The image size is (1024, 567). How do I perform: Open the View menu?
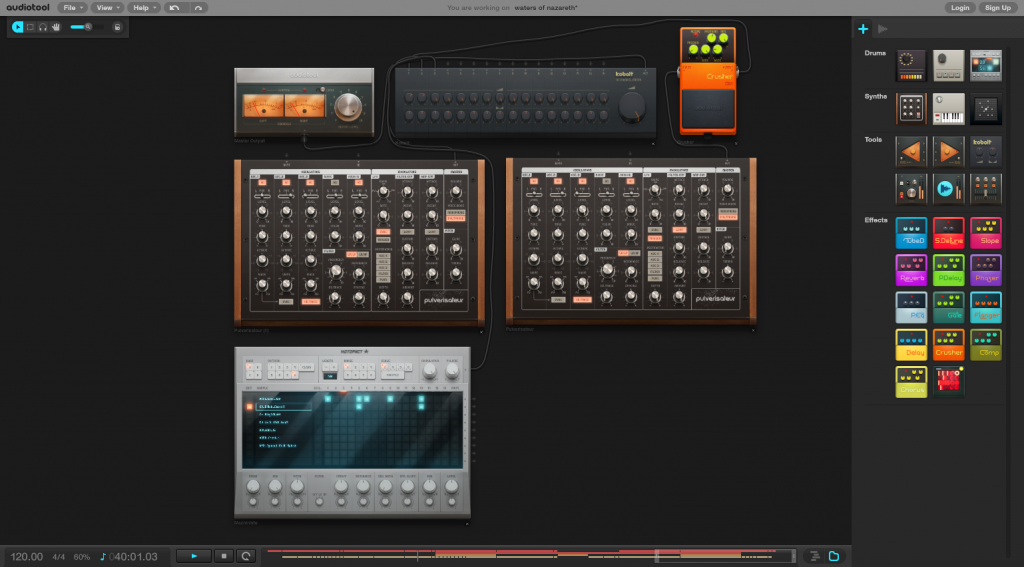[x=108, y=8]
